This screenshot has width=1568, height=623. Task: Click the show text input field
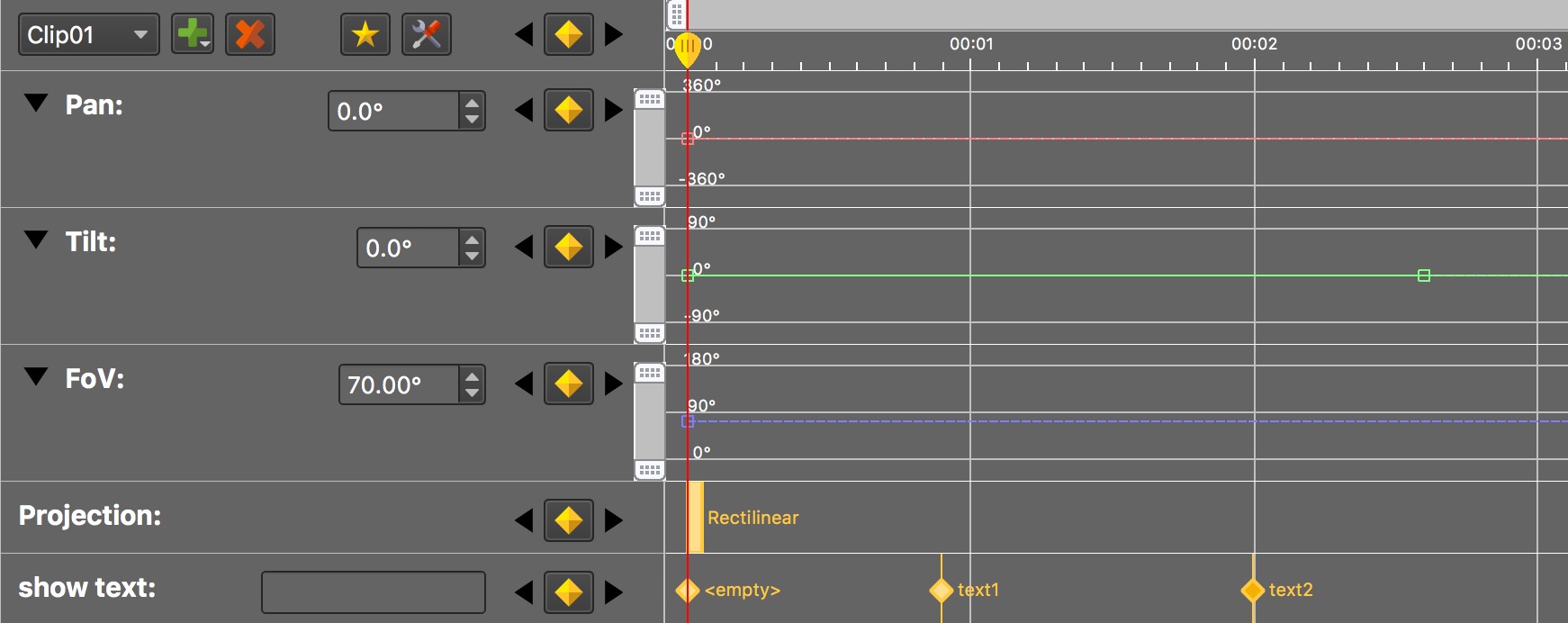[x=373, y=592]
